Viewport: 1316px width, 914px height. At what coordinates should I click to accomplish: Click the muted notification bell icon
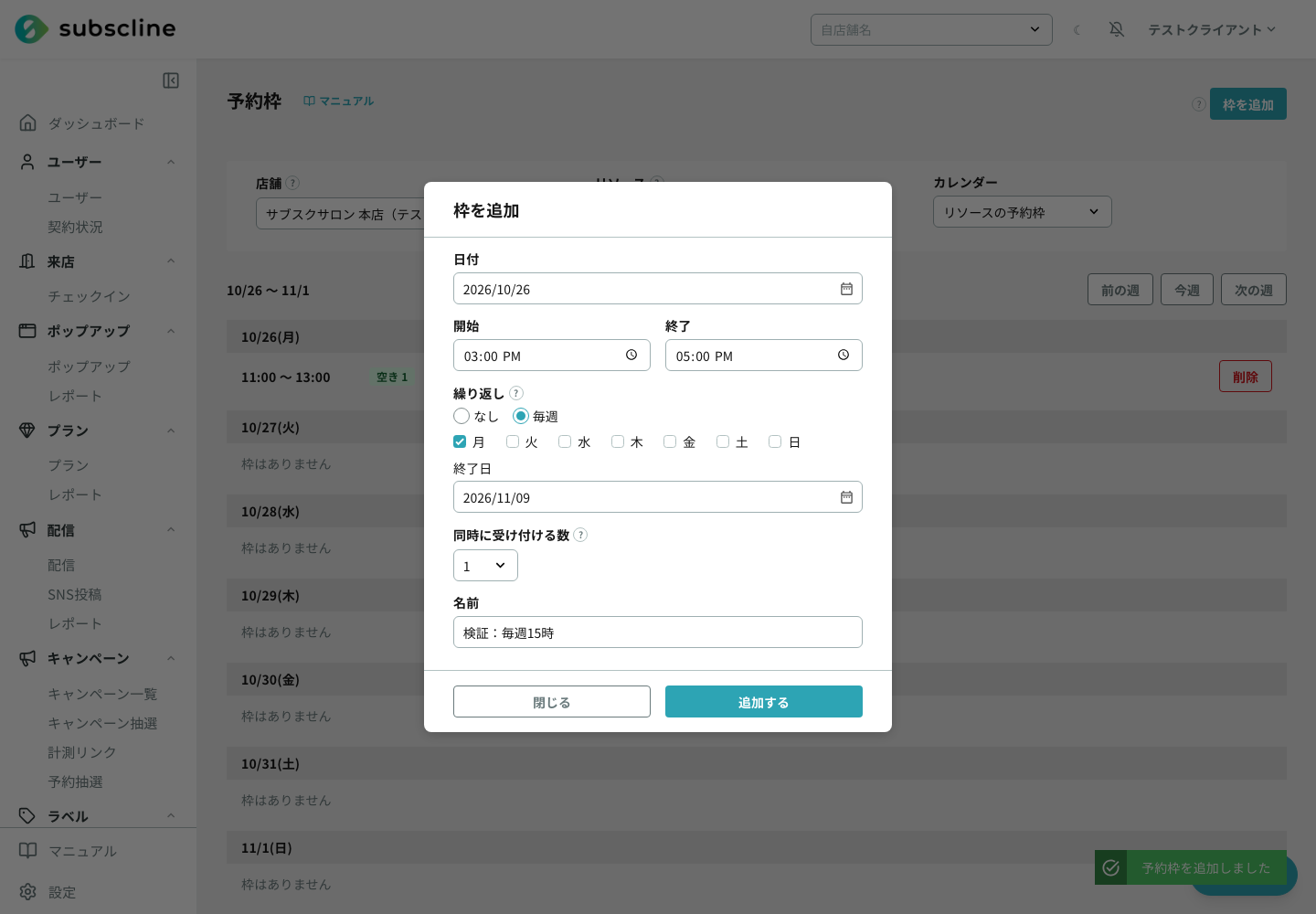click(x=1117, y=29)
